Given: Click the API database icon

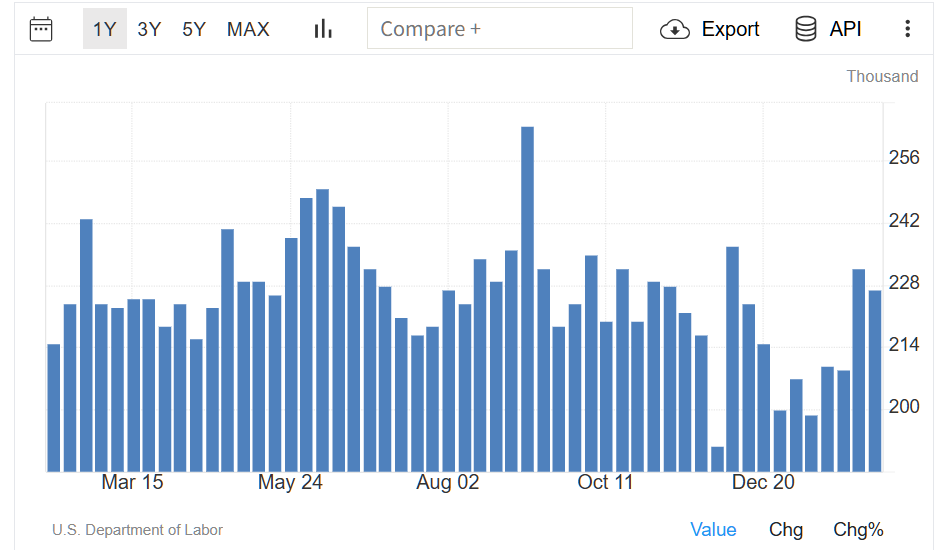Looking at the screenshot, I should (x=806, y=29).
